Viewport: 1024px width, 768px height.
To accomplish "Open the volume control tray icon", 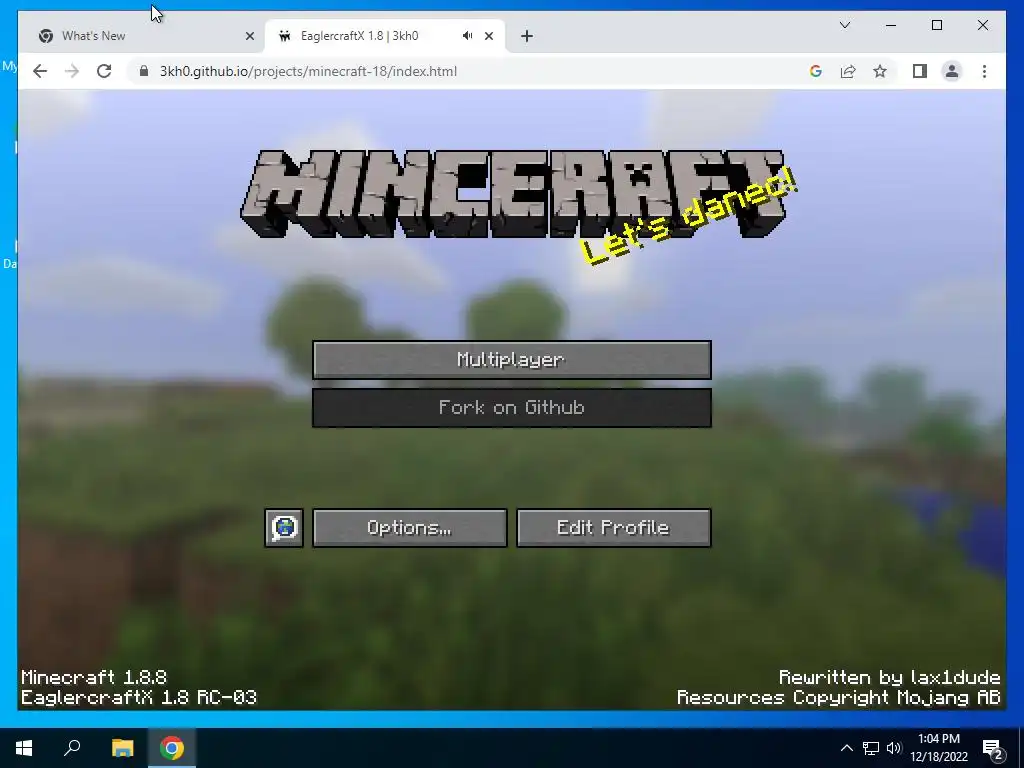I will [894, 748].
